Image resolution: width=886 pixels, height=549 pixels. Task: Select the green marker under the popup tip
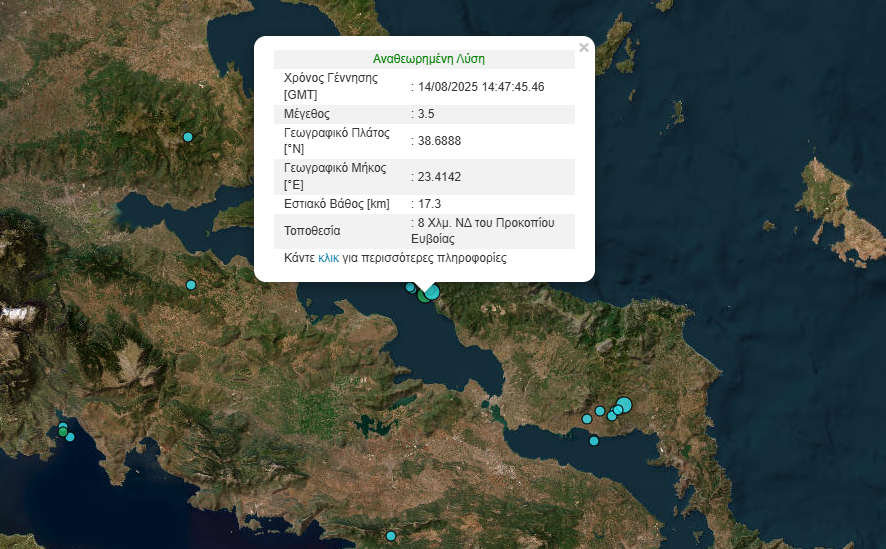pyautogui.click(x=423, y=296)
